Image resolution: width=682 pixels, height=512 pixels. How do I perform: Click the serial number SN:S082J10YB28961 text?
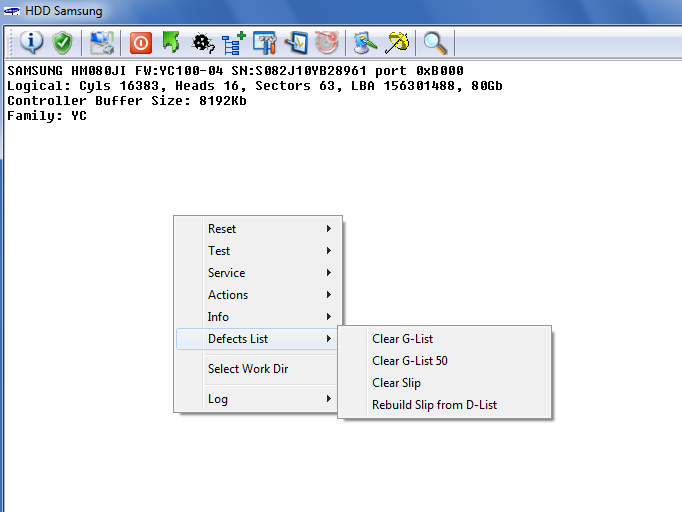pyautogui.click(x=299, y=70)
